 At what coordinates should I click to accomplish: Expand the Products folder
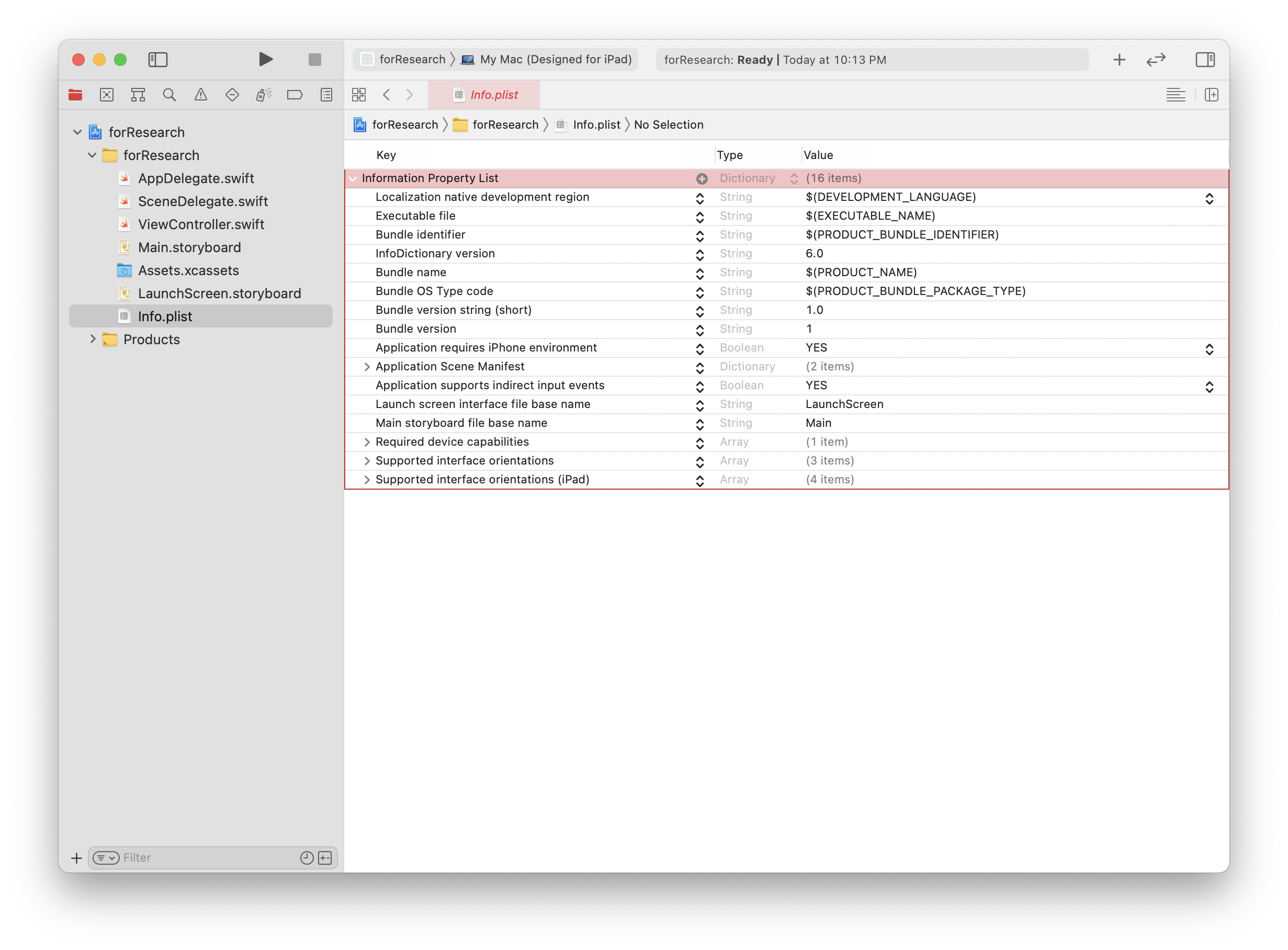click(x=93, y=340)
